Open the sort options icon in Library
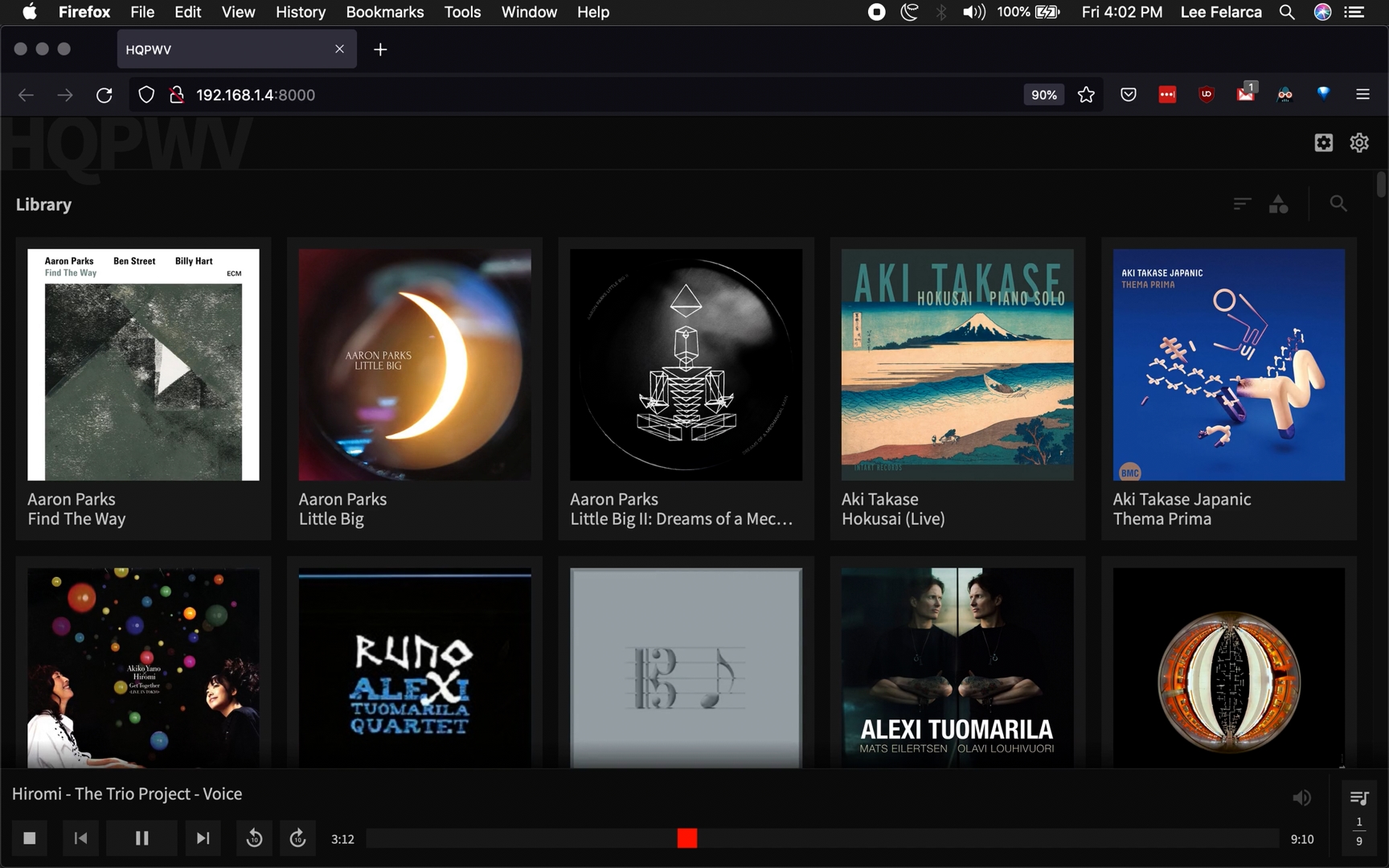 1242,204
